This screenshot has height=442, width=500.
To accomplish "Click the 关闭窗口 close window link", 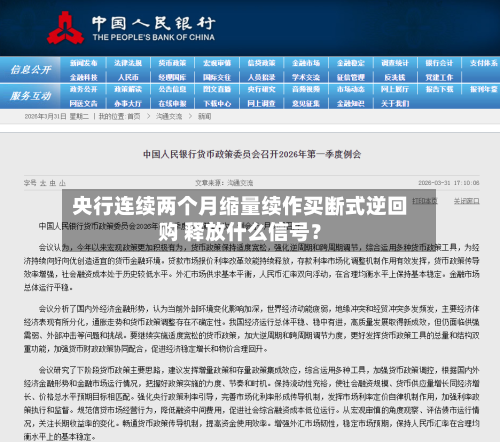I will (467, 201).
